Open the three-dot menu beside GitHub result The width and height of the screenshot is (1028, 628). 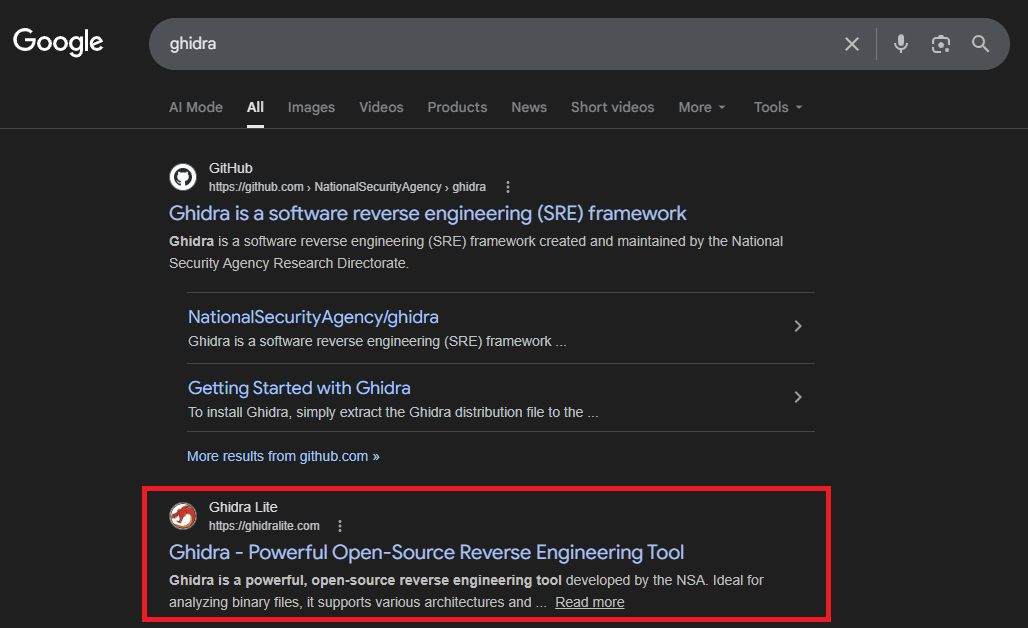click(x=507, y=187)
